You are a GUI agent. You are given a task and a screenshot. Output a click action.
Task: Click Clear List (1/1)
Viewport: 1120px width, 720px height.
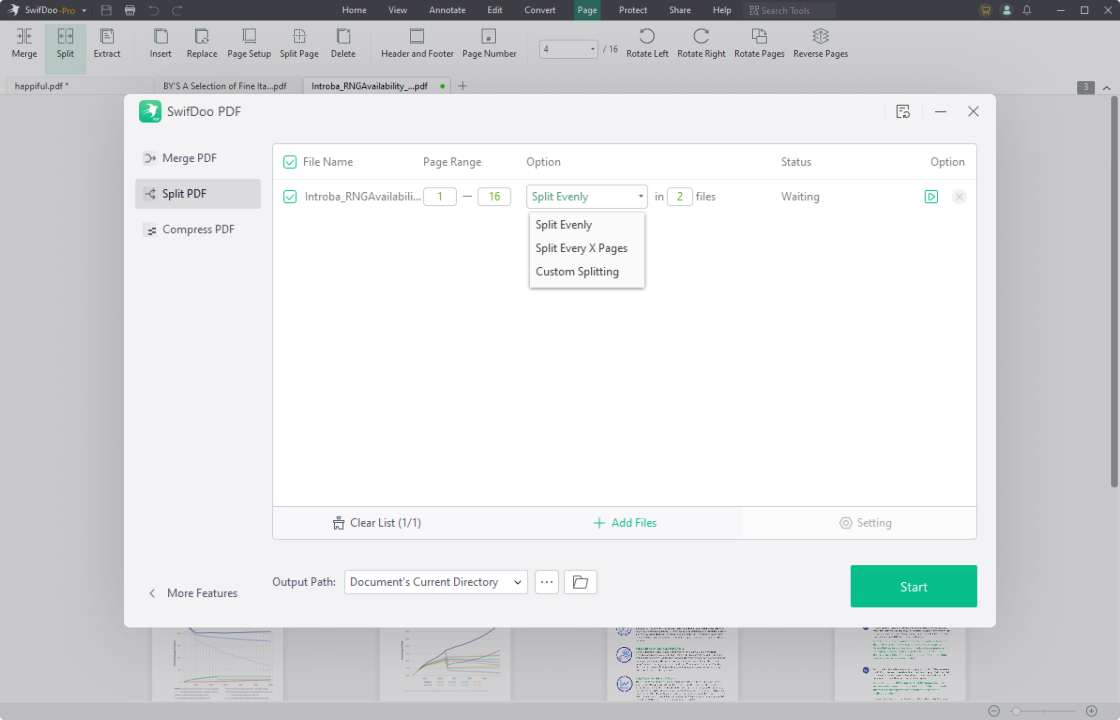pos(377,523)
